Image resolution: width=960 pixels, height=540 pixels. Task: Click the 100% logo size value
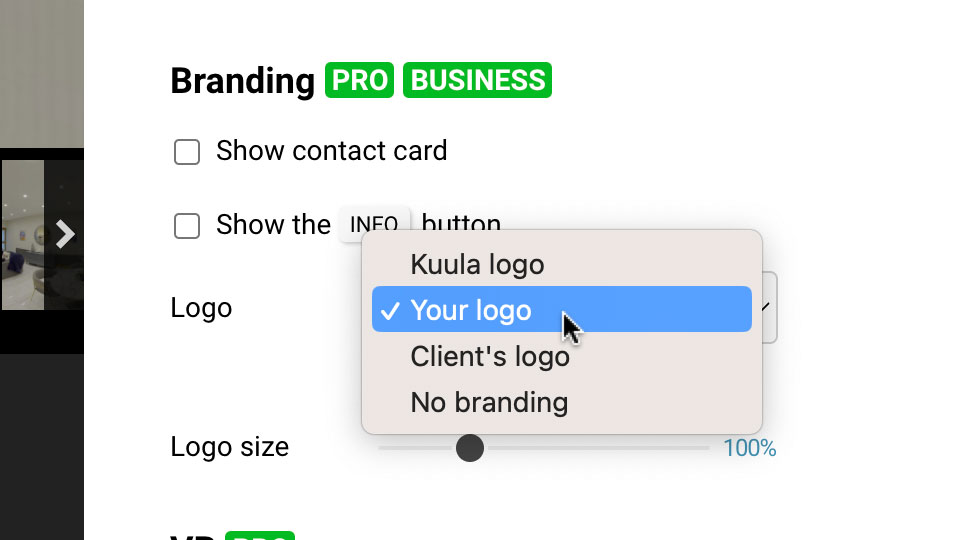[750, 448]
